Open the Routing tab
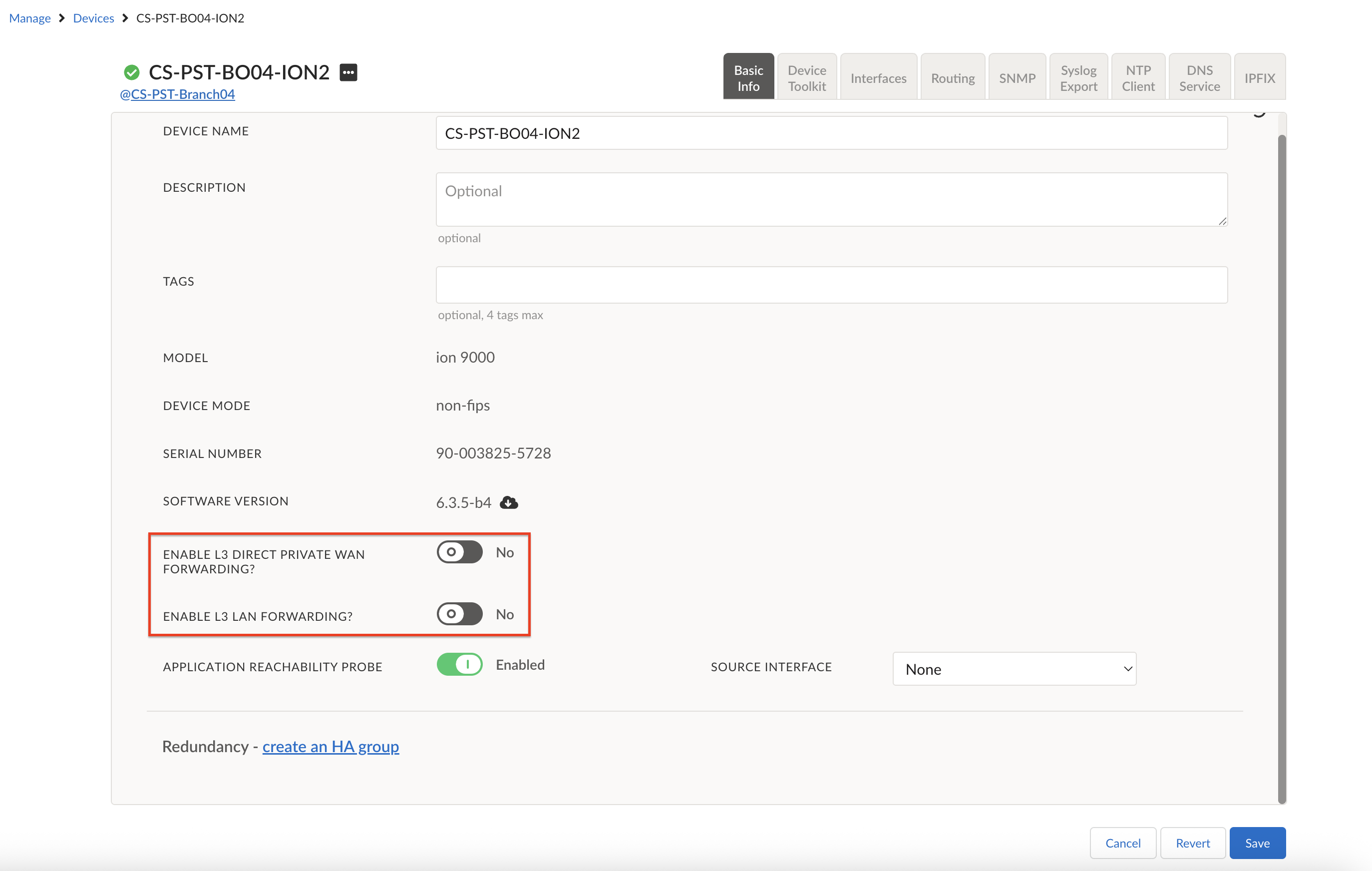 pyautogui.click(x=952, y=77)
